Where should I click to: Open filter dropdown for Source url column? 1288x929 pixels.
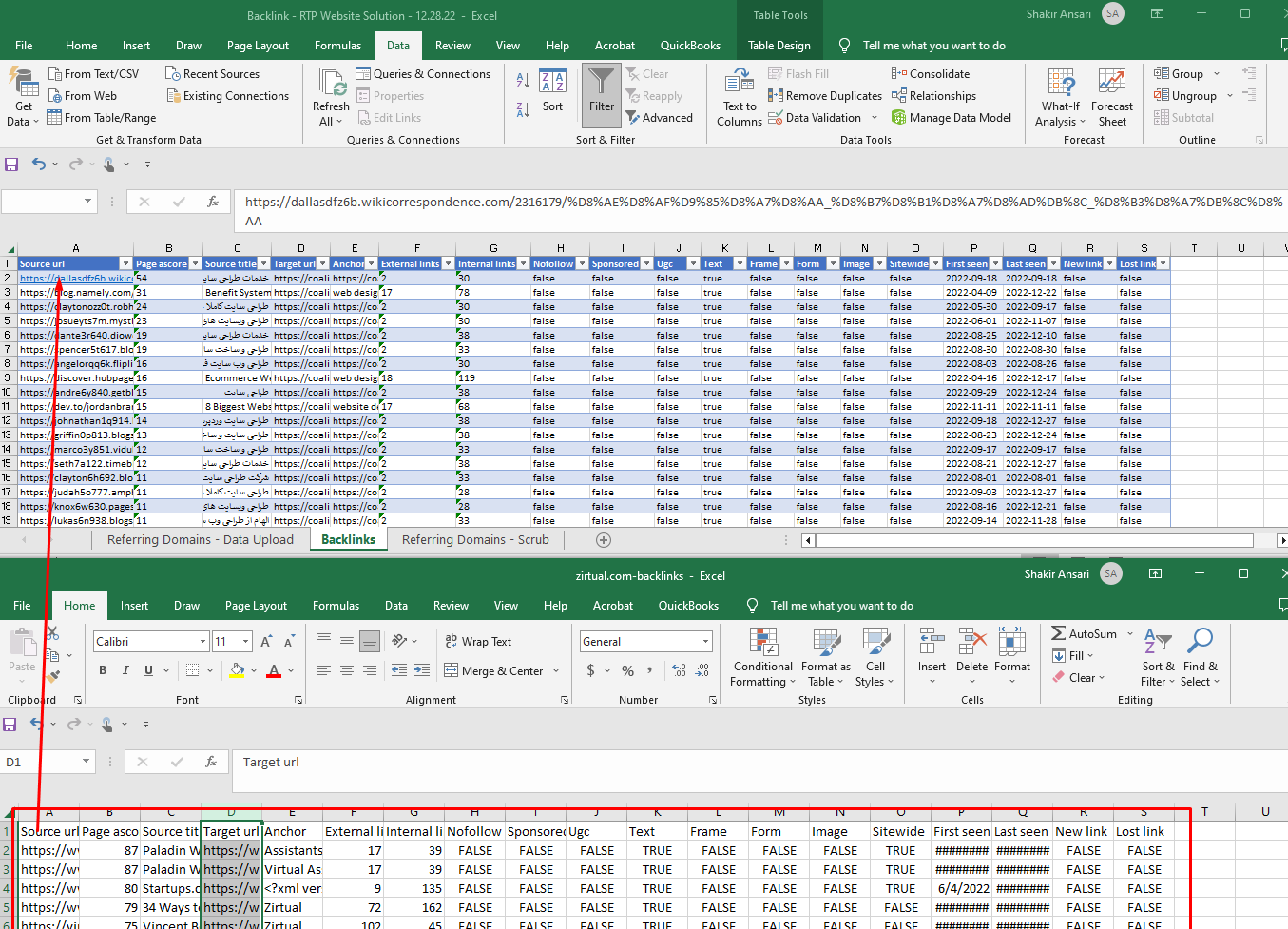pyautogui.click(x=125, y=263)
